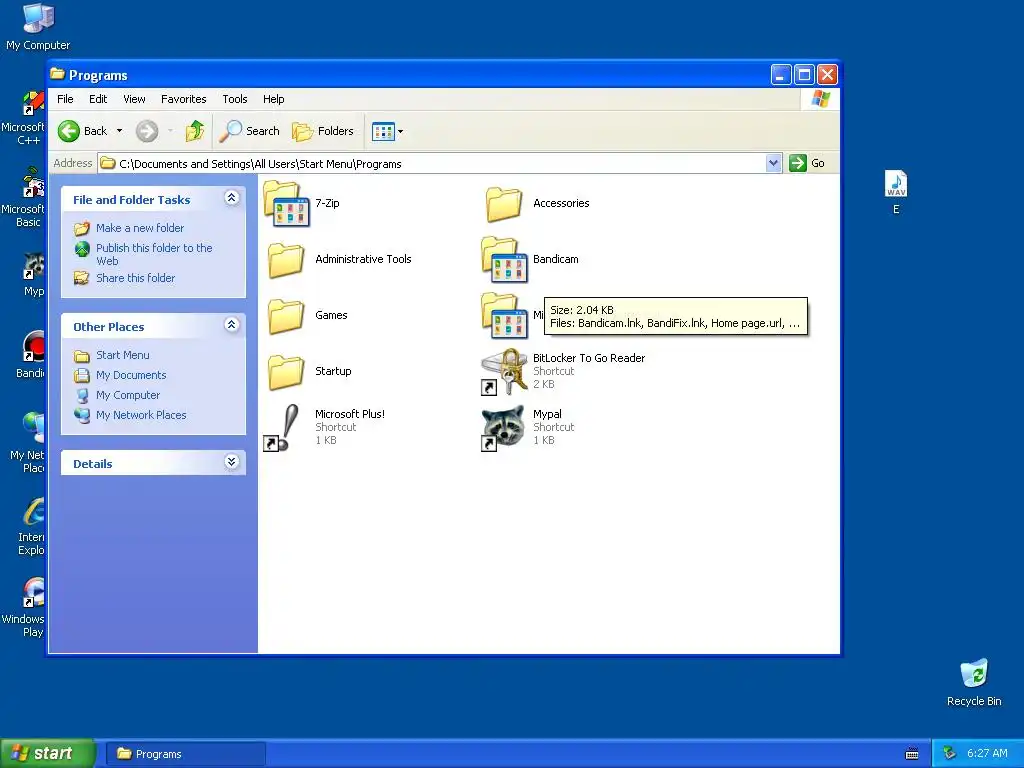The width and height of the screenshot is (1024, 768).
Task: Open the Back button history dropdown arrow
Action: [x=120, y=131]
